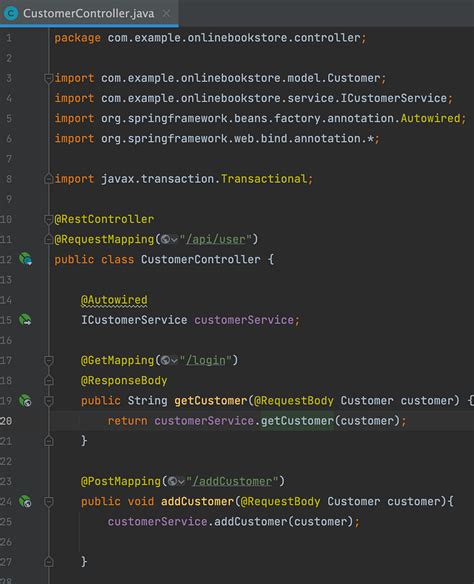Click line number 20 in the gutter
474x584 pixels.
[x=6, y=421]
